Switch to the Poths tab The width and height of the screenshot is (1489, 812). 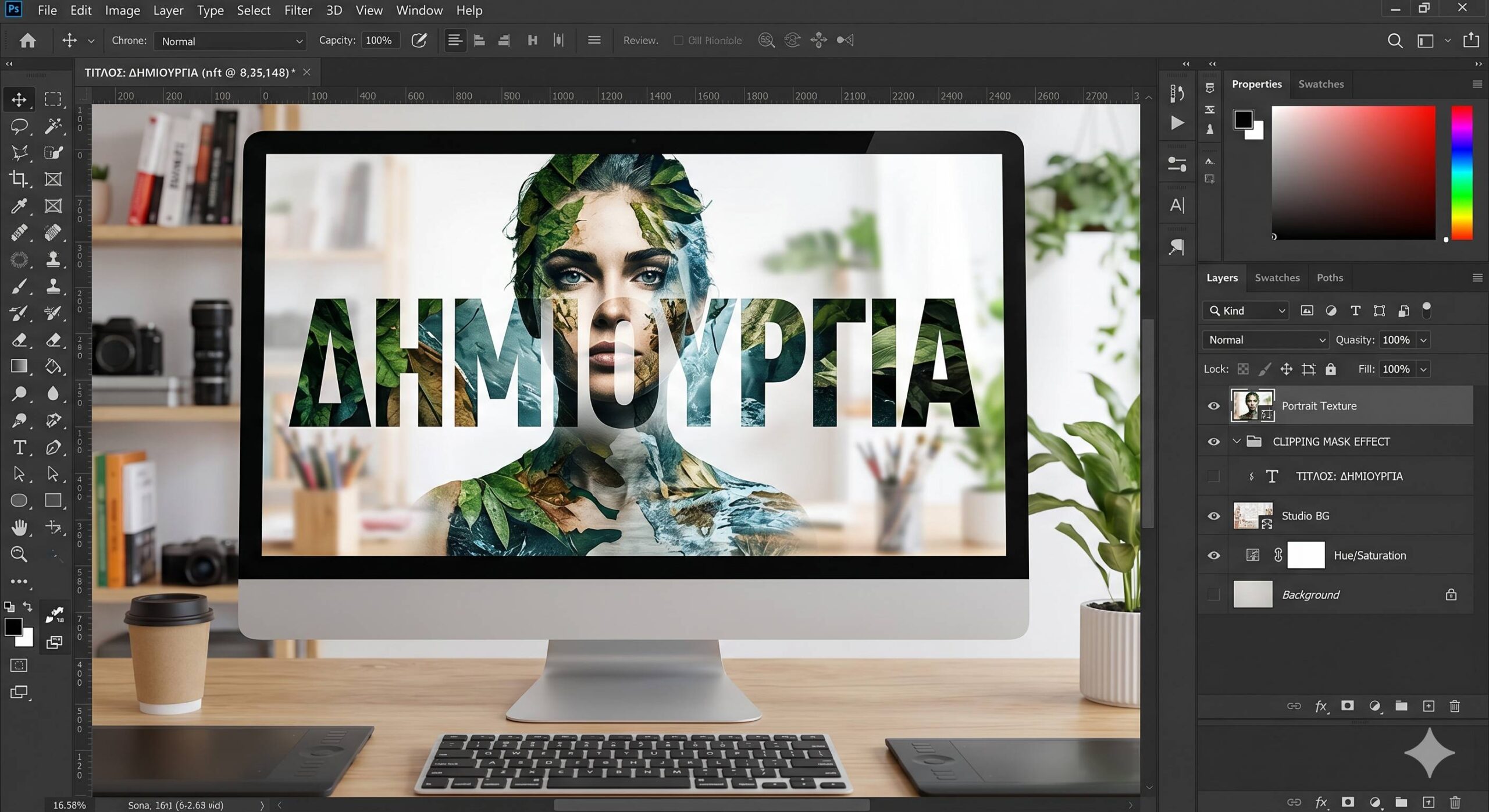1330,277
